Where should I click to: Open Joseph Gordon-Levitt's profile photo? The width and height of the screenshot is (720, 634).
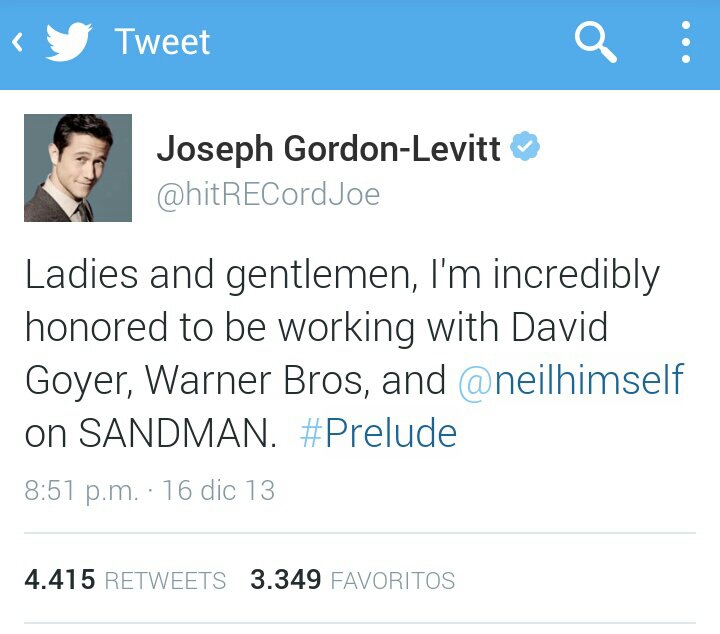coord(78,168)
